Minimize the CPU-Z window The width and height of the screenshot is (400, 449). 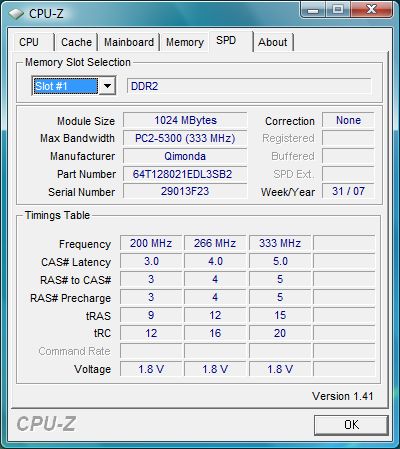click(x=312, y=10)
